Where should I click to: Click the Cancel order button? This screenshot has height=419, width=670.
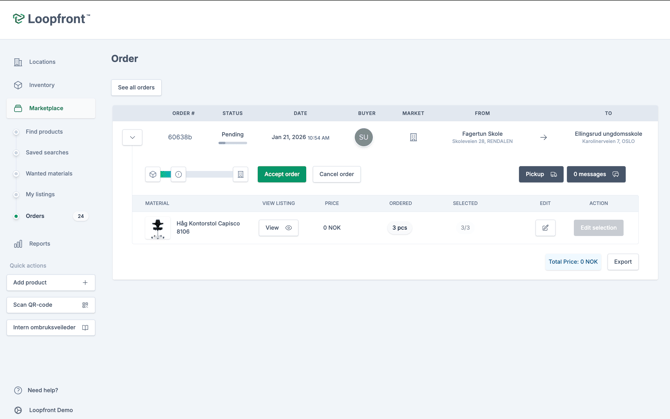click(336, 174)
